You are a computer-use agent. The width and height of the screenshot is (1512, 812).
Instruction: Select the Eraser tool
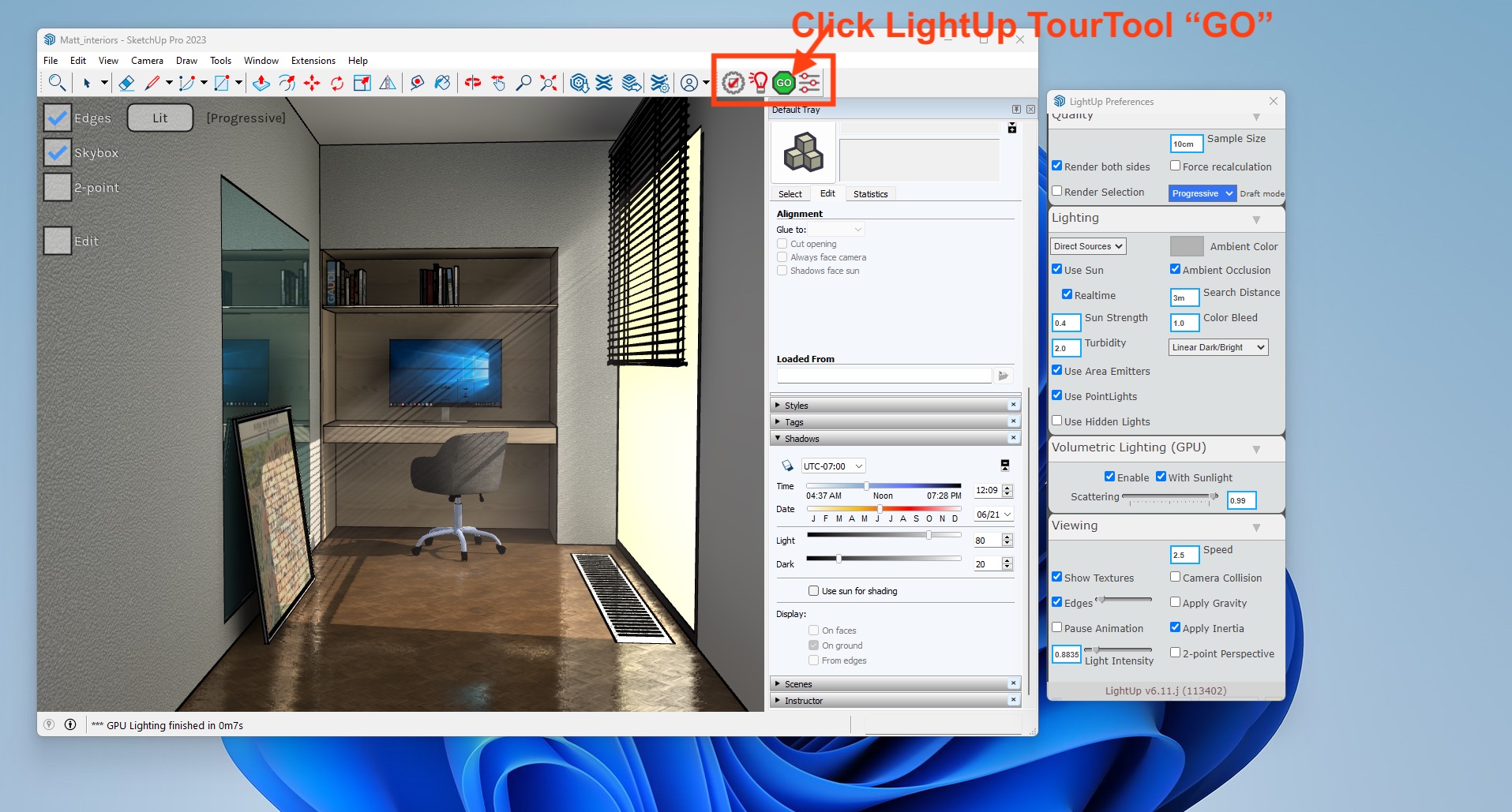(126, 83)
